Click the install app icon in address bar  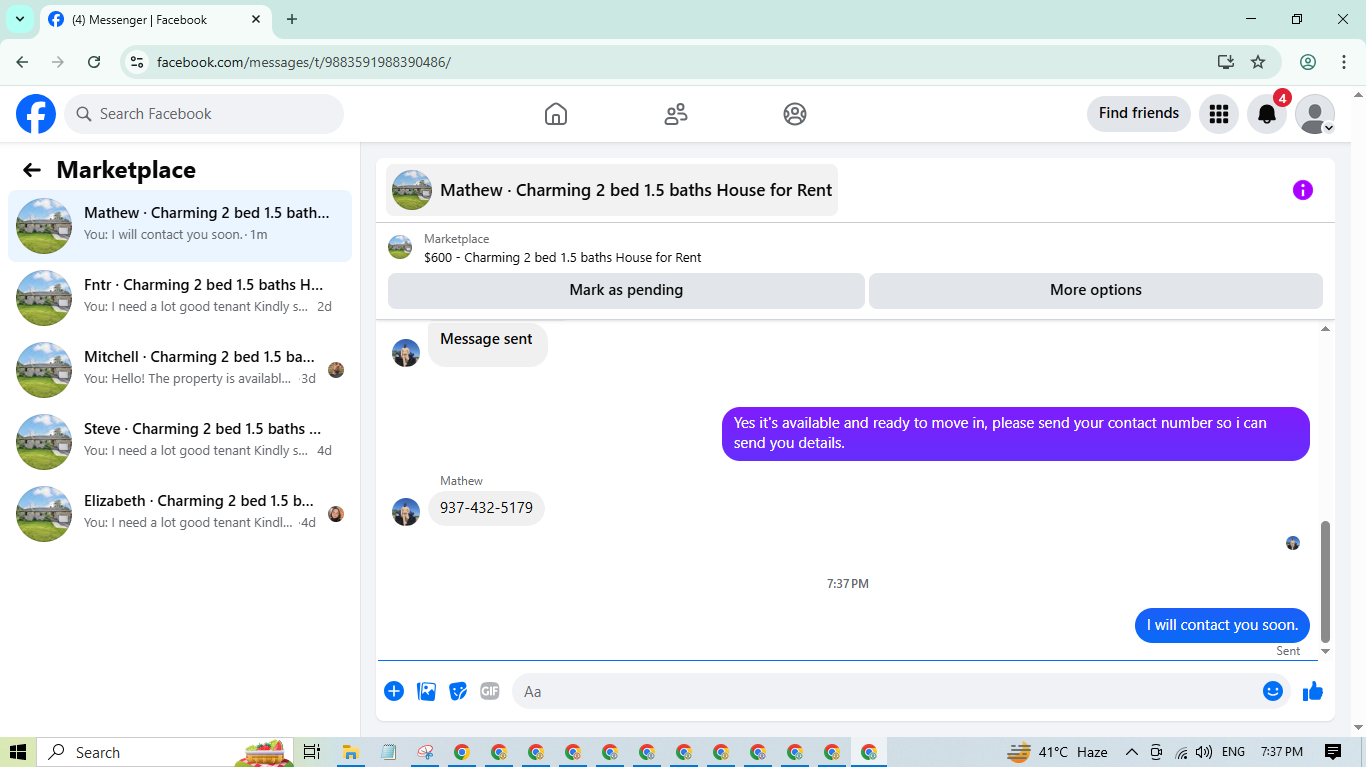click(1226, 62)
